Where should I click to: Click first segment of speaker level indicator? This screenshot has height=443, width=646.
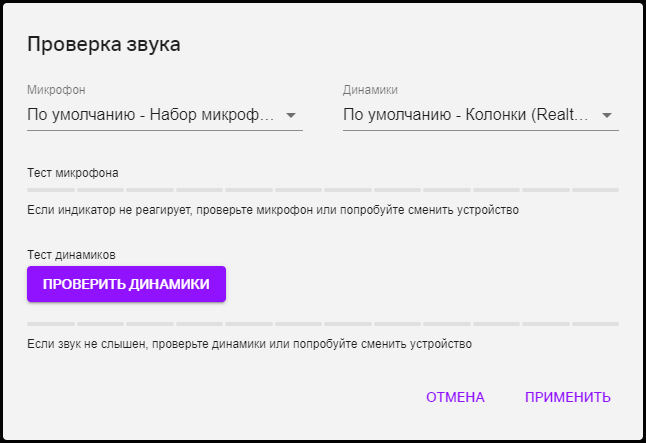(51, 324)
